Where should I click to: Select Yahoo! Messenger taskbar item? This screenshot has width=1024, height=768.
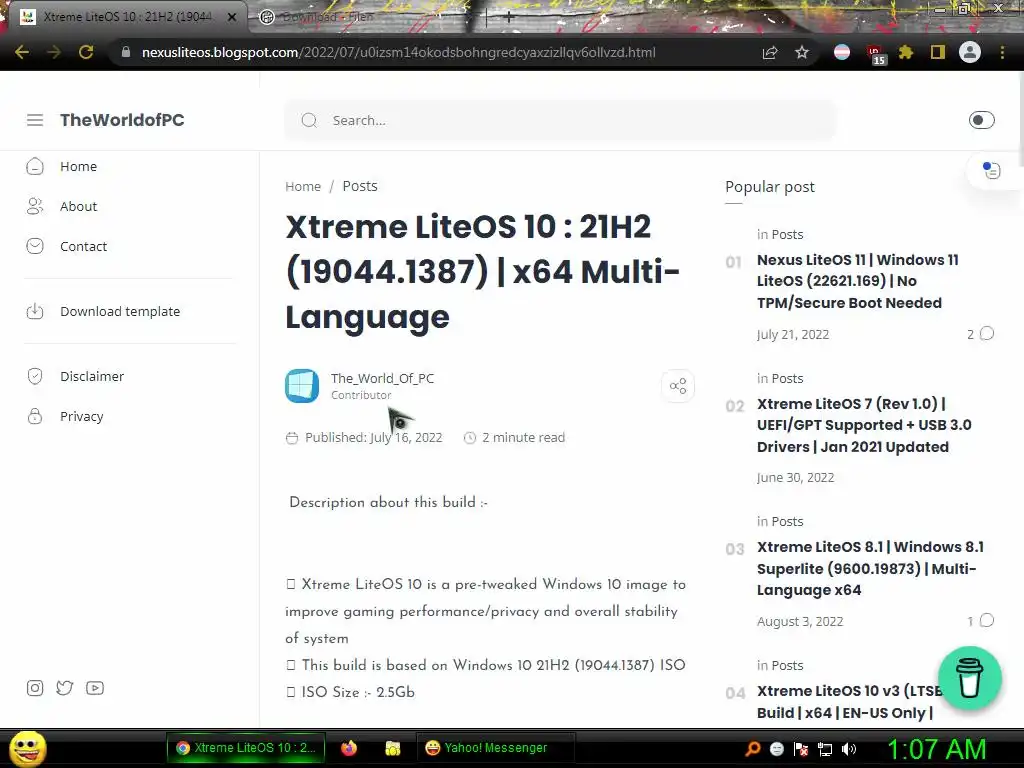tap(495, 748)
